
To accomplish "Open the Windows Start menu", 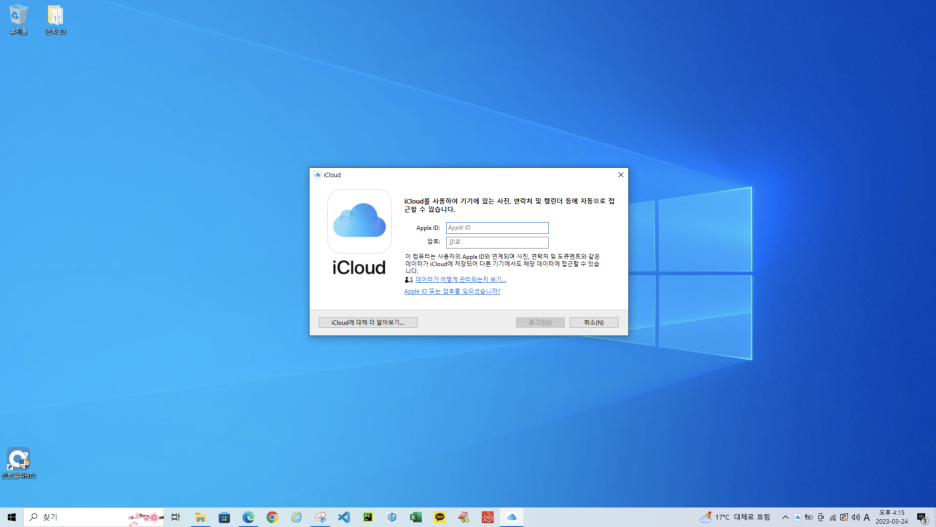I will click(11, 517).
